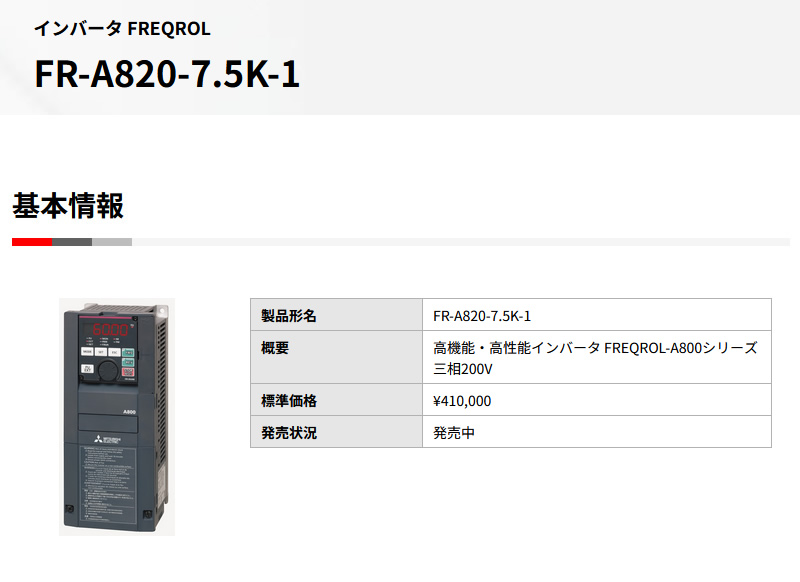
Task: Click the FREQROL-A800シリーズ description text
Action: (681, 348)
